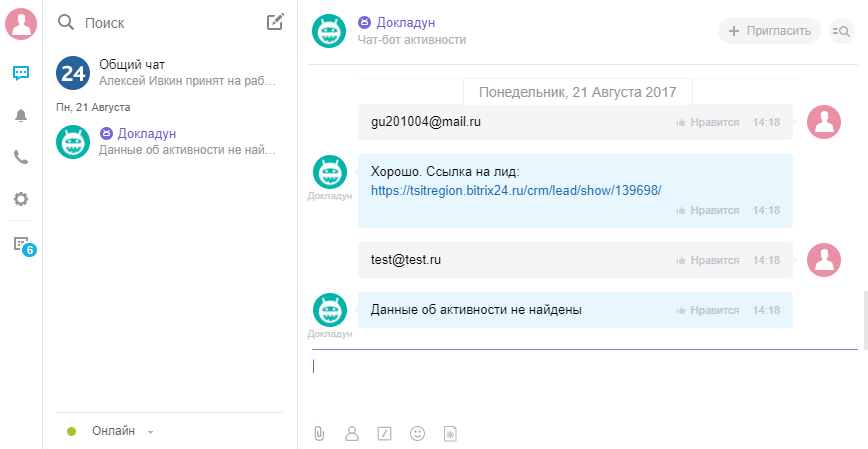Click the message input area
This screenshot has height=449, width=868.
585,382
